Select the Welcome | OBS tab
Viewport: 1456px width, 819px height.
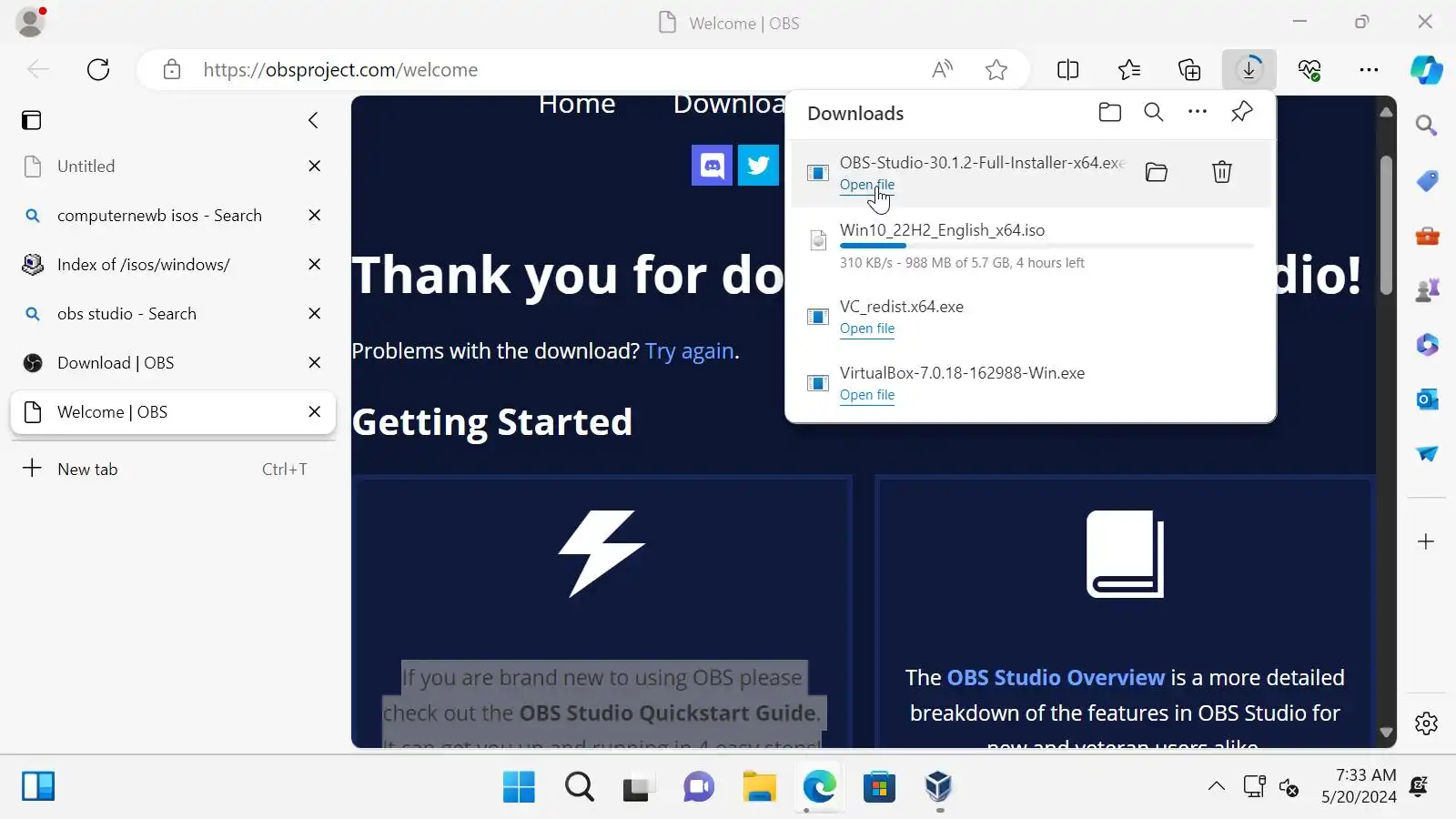pyautogui.click(x=173, y=411)
